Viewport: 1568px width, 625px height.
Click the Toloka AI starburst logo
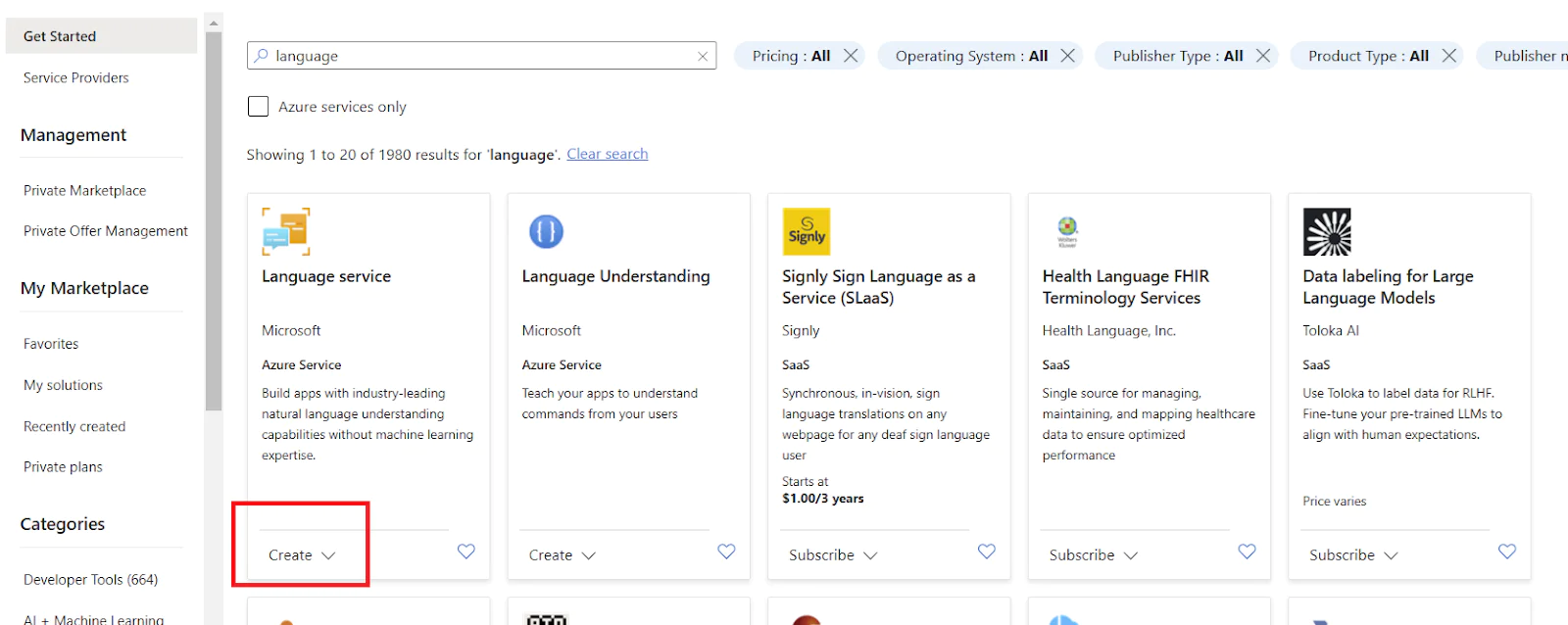1327,231
